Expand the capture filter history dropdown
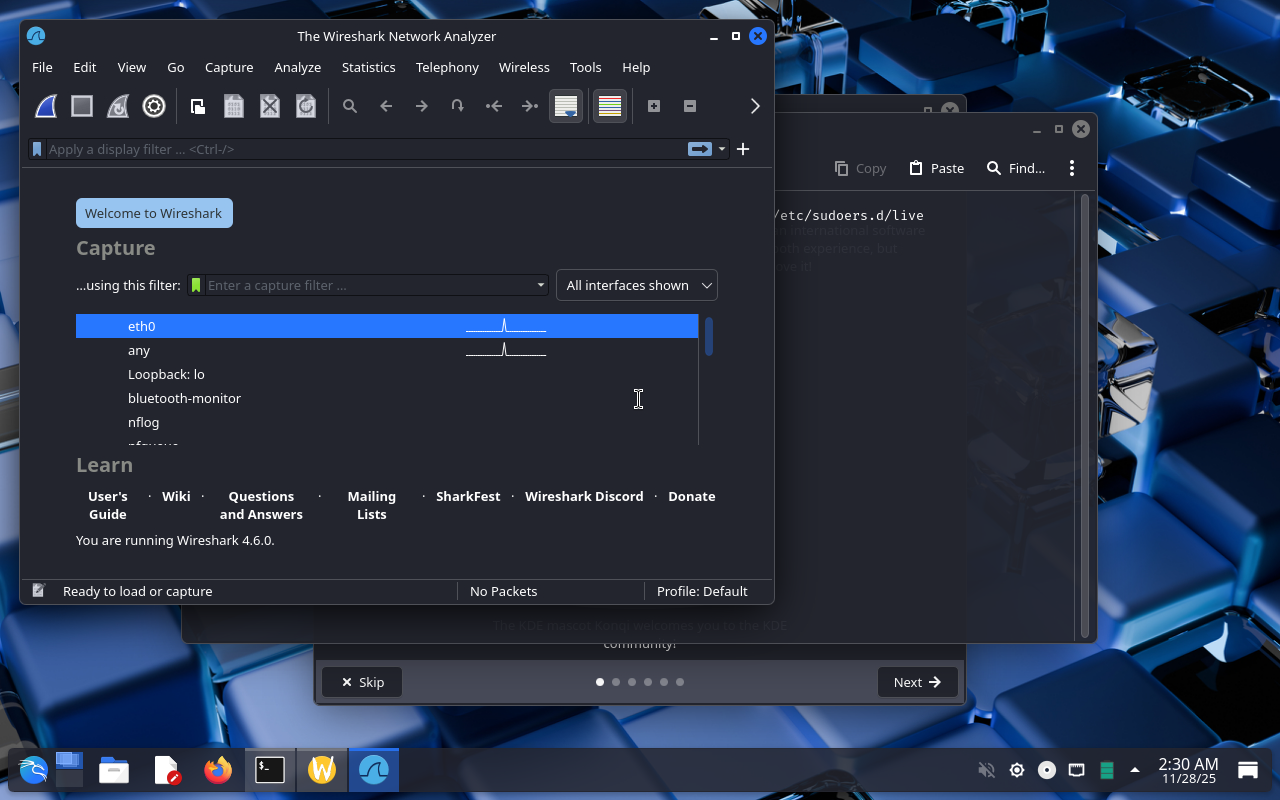1280x800 pixels. coord(540,285)
